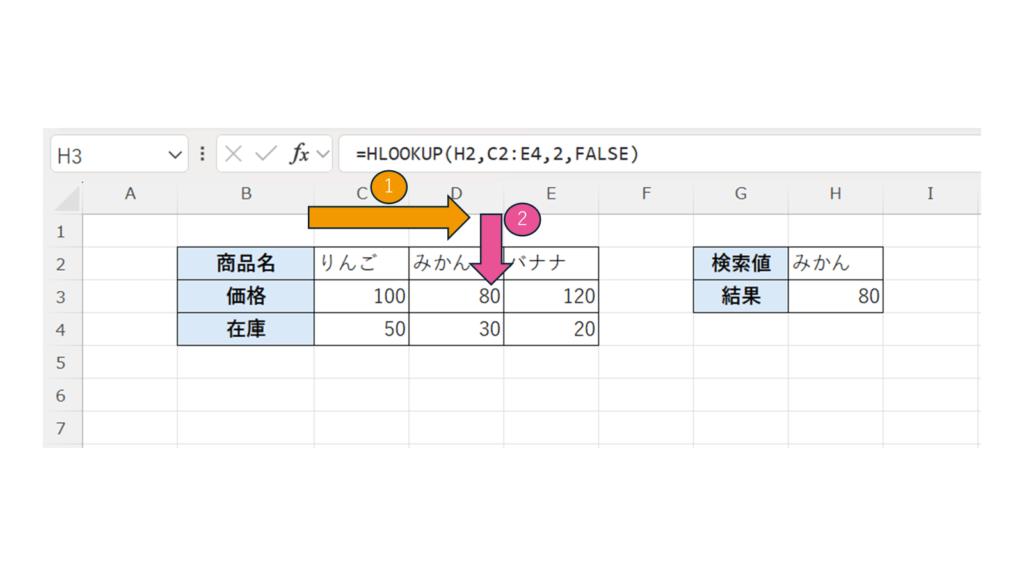This screenshot has height=576, width=1024.
Task: Select row 5 header
Action: [x=62, y=362]
